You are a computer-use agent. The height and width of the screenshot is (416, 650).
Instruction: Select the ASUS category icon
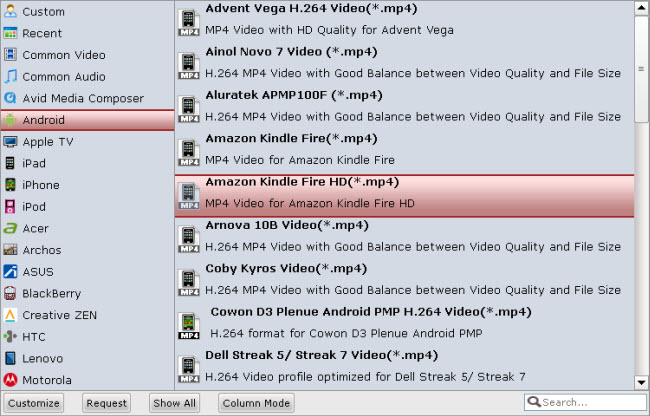point(10,272)
